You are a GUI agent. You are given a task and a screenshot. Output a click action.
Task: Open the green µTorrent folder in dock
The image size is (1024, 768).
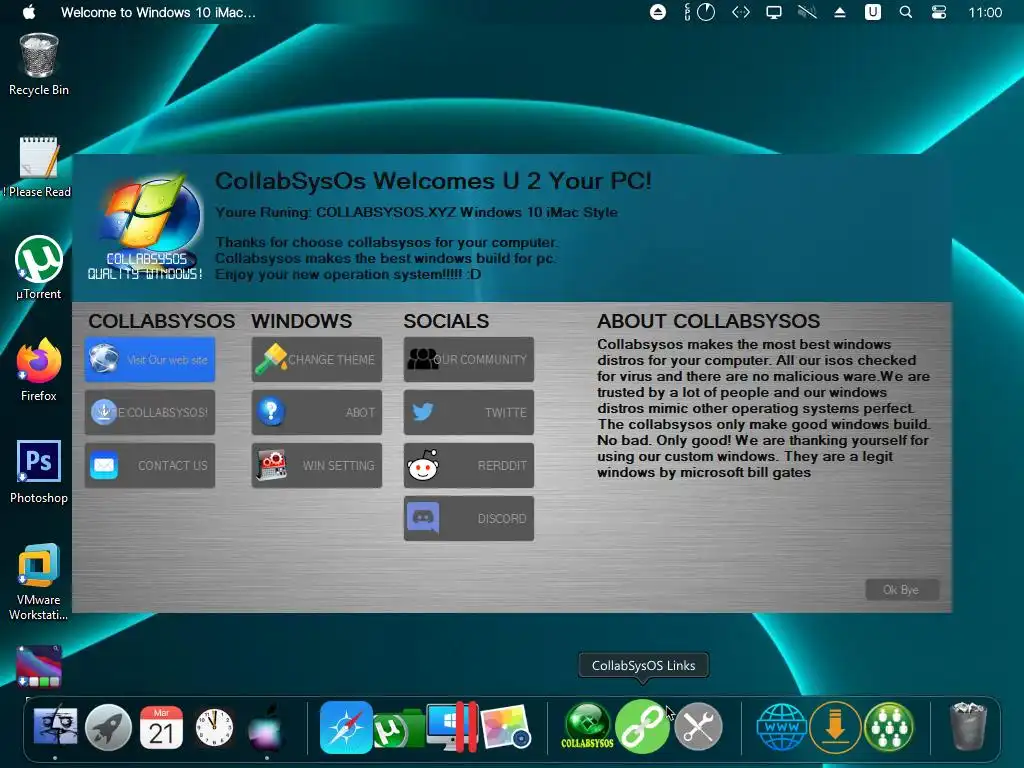[x=398, y=730]
